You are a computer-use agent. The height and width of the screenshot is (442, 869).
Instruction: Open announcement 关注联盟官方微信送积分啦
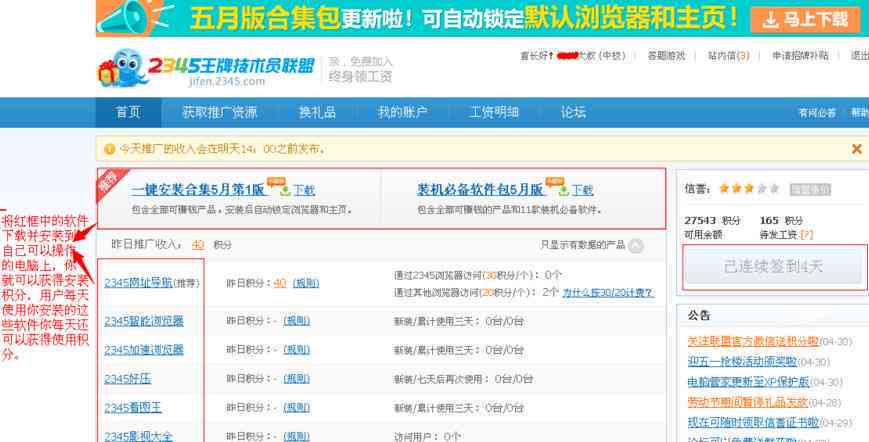753,341
